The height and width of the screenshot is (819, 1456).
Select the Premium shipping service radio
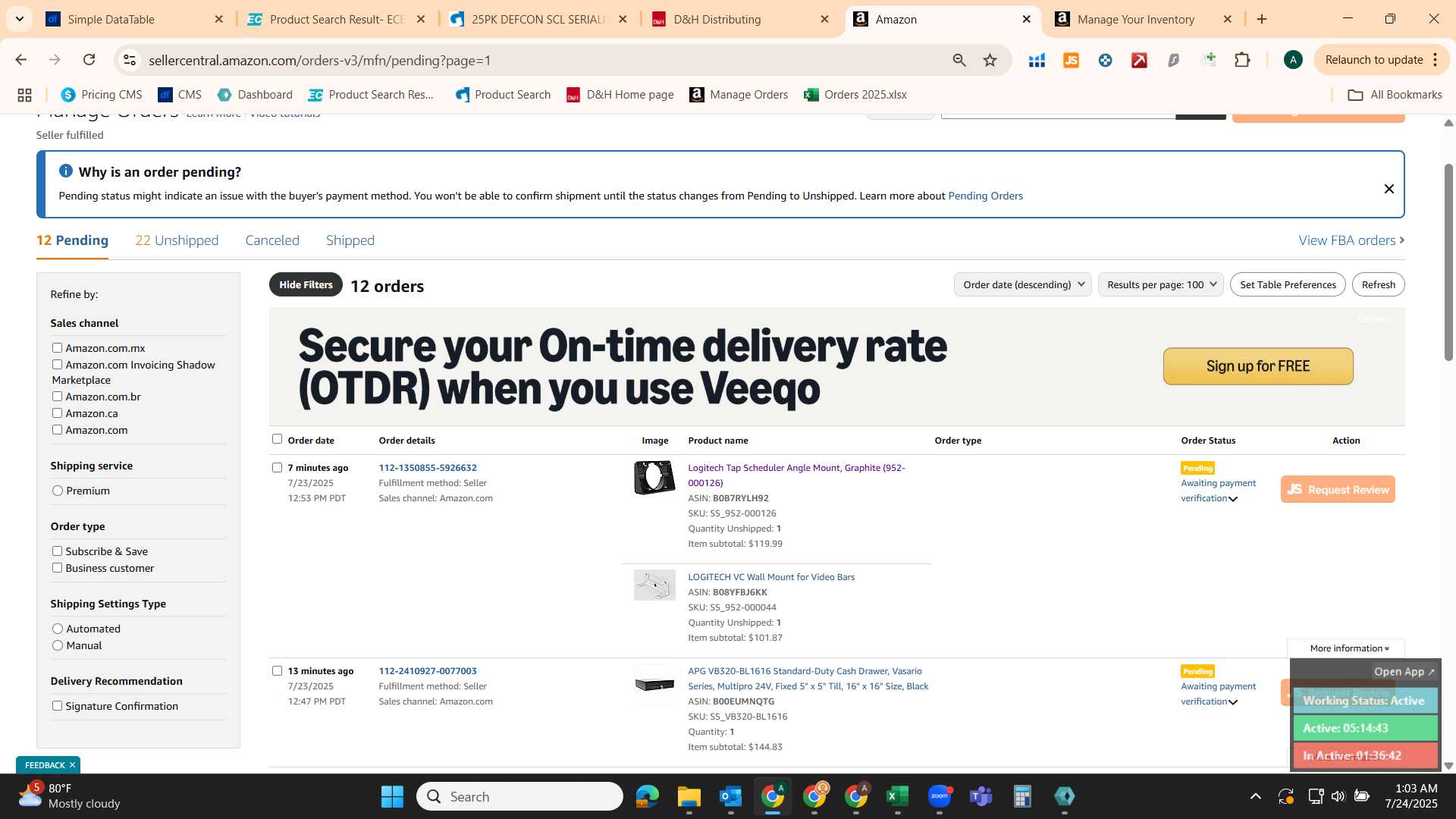(58, 491)
